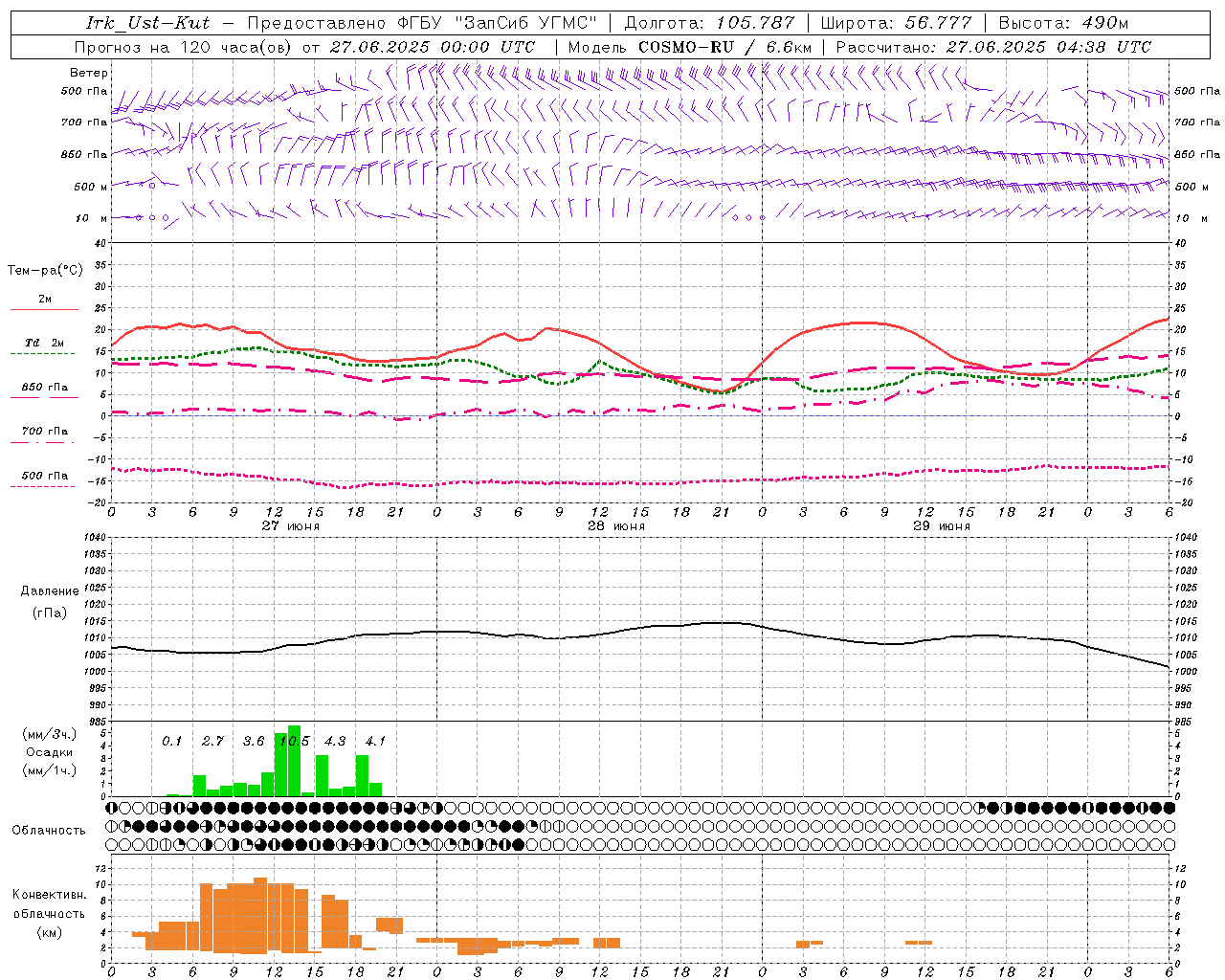Image resolution: width=1225 pixels, height=980 pixels.
Task: Click the 28 июня date label
Action: click(616, 526)
